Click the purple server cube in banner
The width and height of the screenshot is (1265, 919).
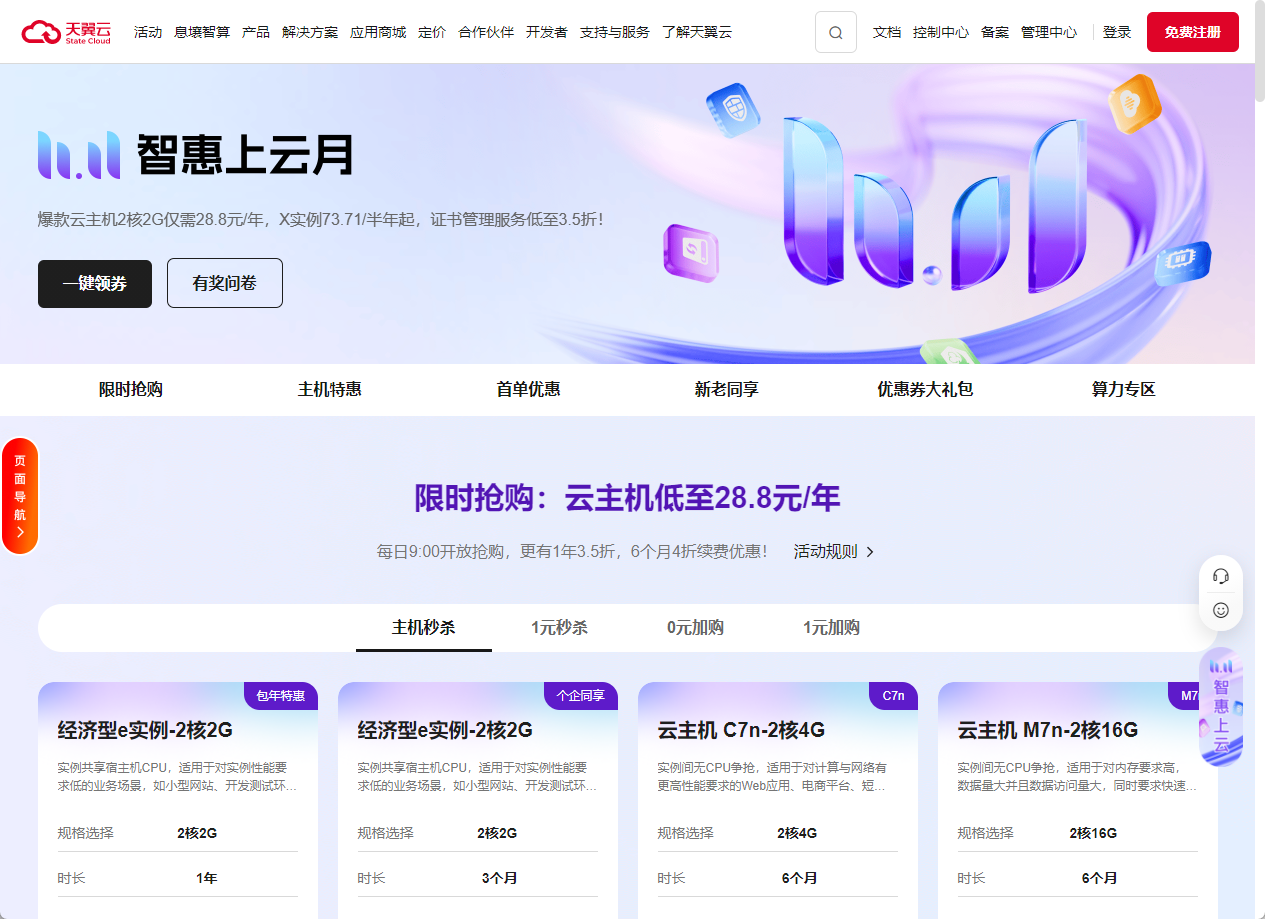[x=691, y=252]
